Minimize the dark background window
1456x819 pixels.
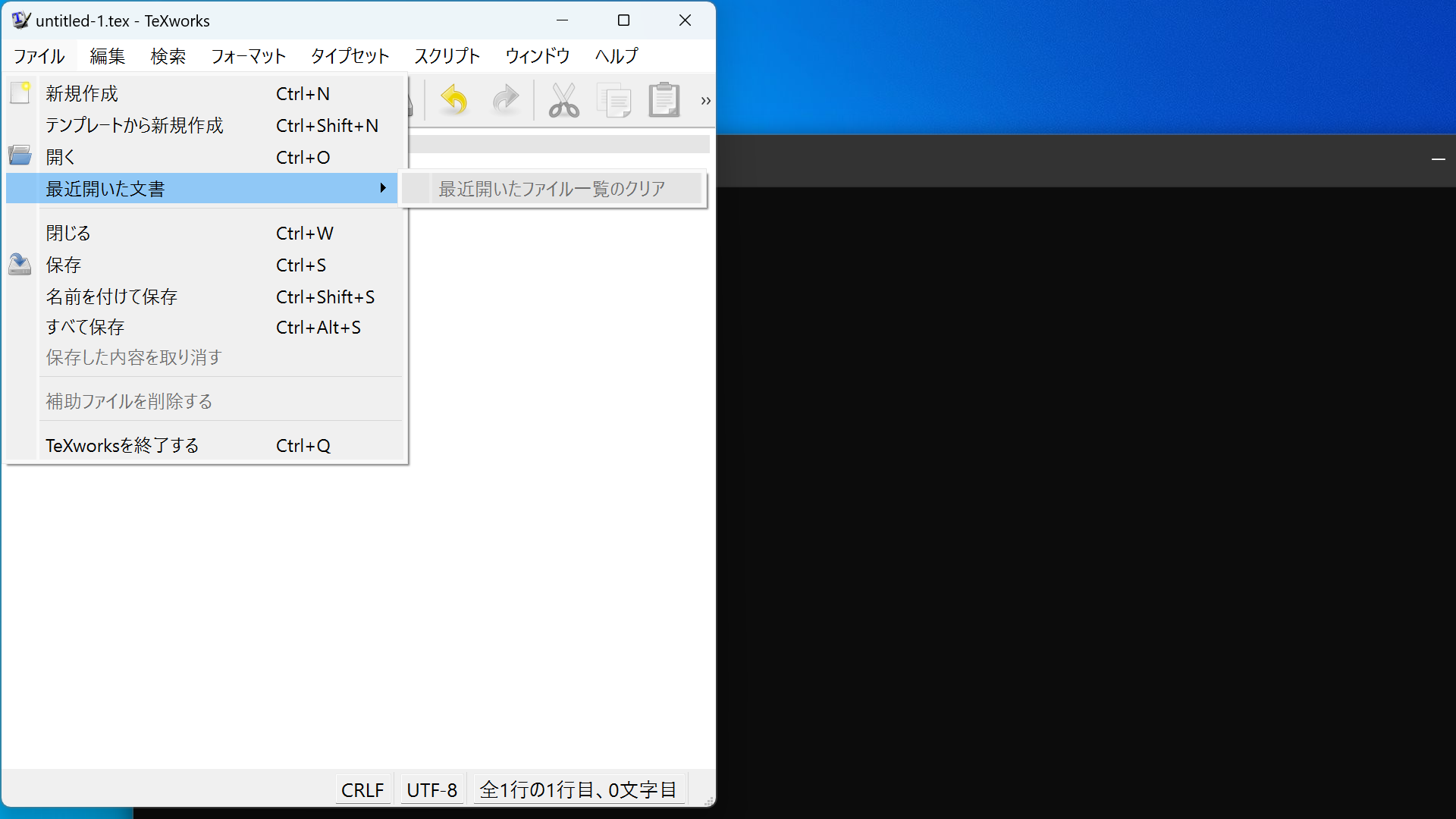pos(1438,159)
